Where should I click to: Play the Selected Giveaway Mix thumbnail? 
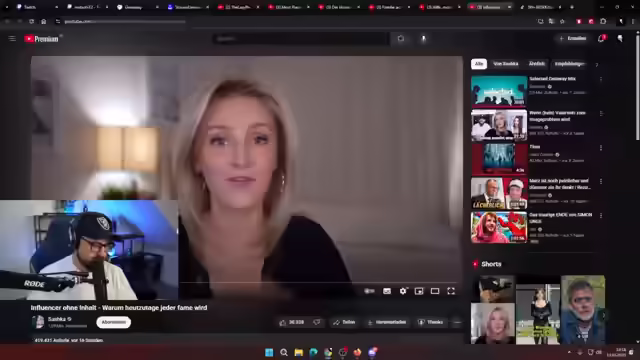click(499, 91)
